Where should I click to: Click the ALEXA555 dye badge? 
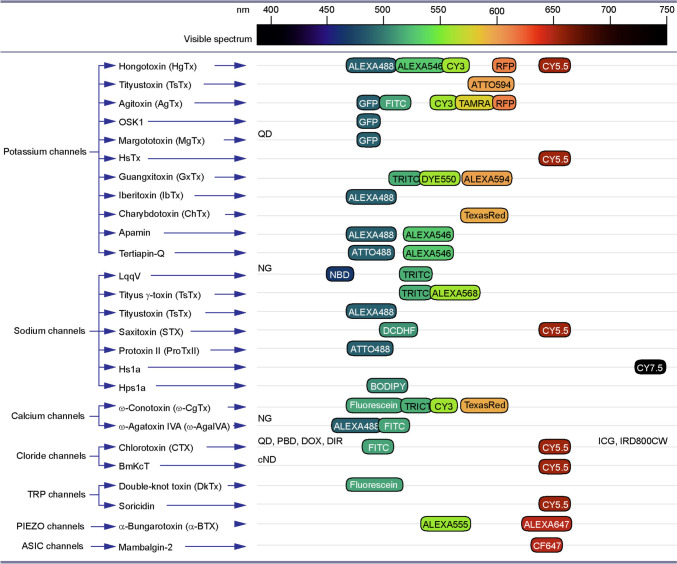445,524
